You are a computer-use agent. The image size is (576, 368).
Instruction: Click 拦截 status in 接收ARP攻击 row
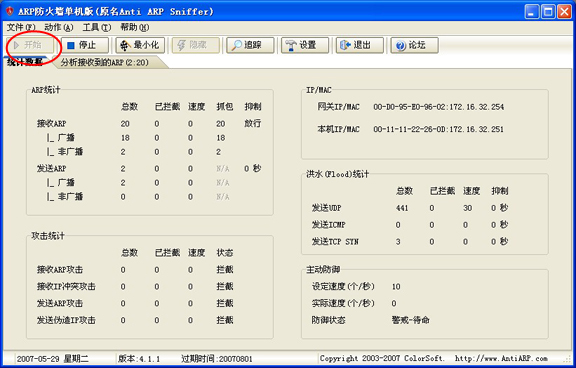225,270
